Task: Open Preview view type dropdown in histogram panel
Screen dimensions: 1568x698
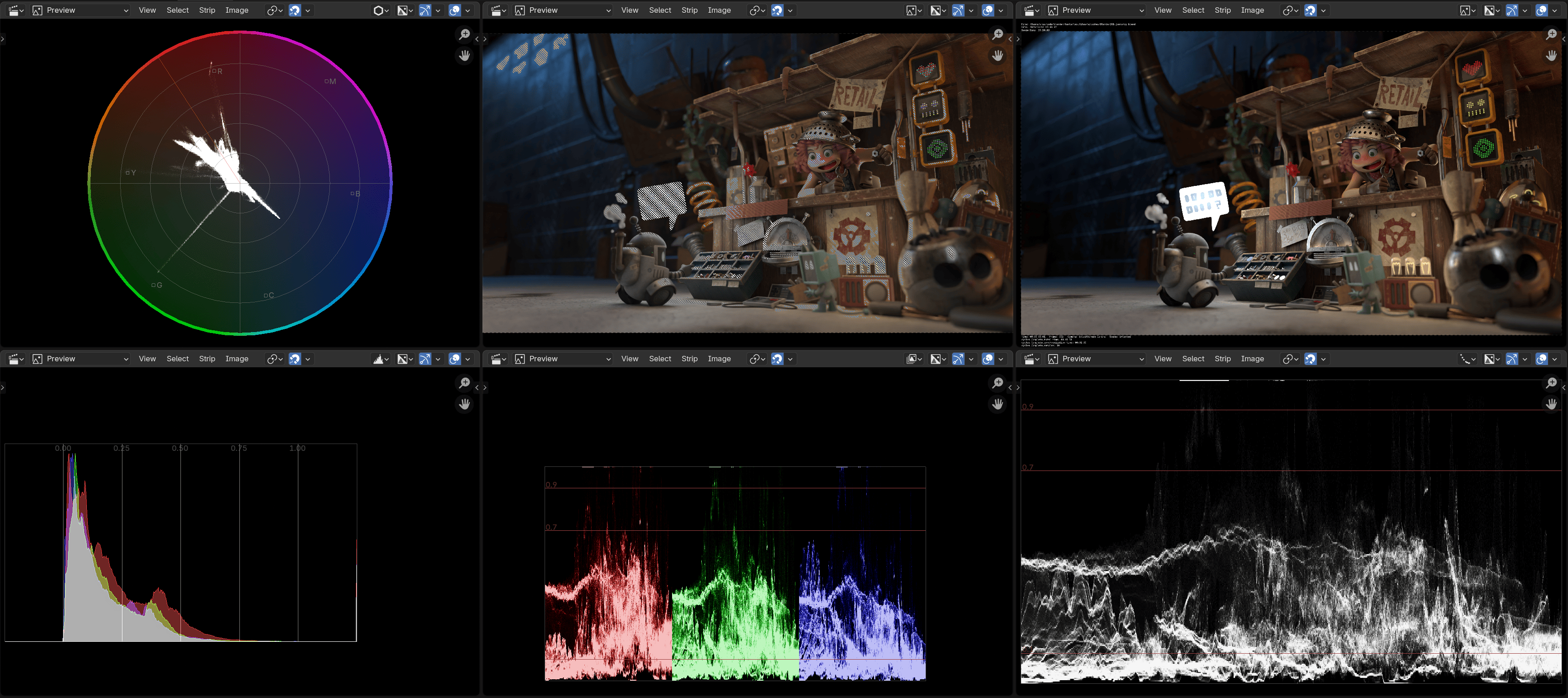Action: click(80, 359)
